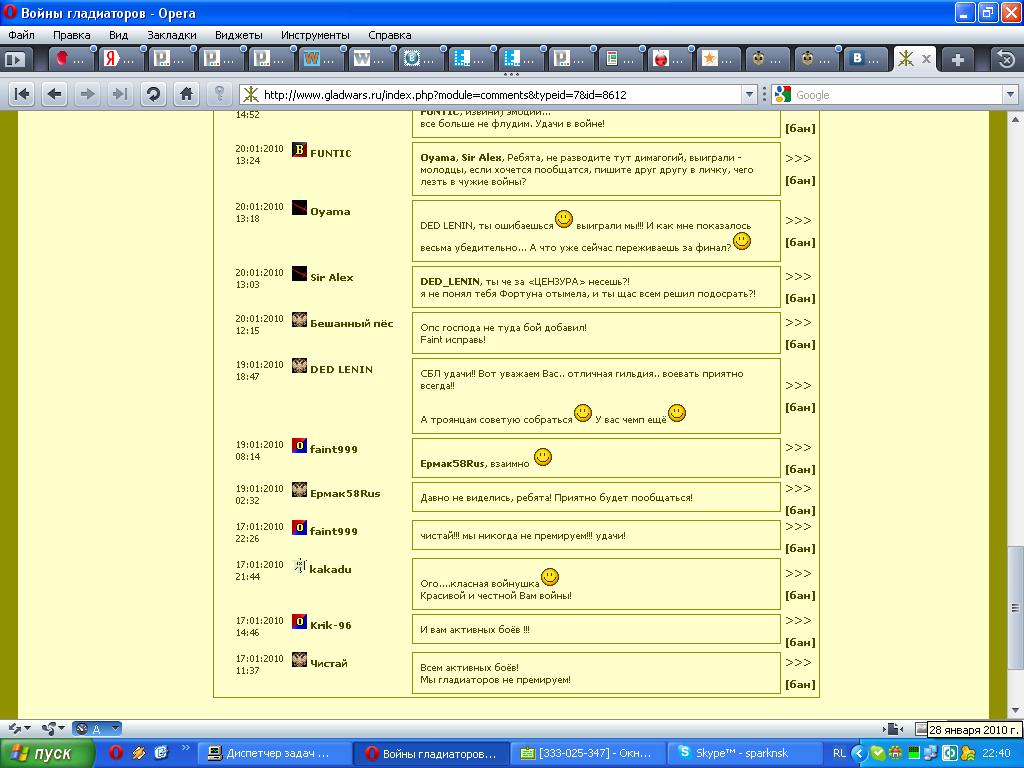Click >>> link beside kakadu's comment

point(798,573)
